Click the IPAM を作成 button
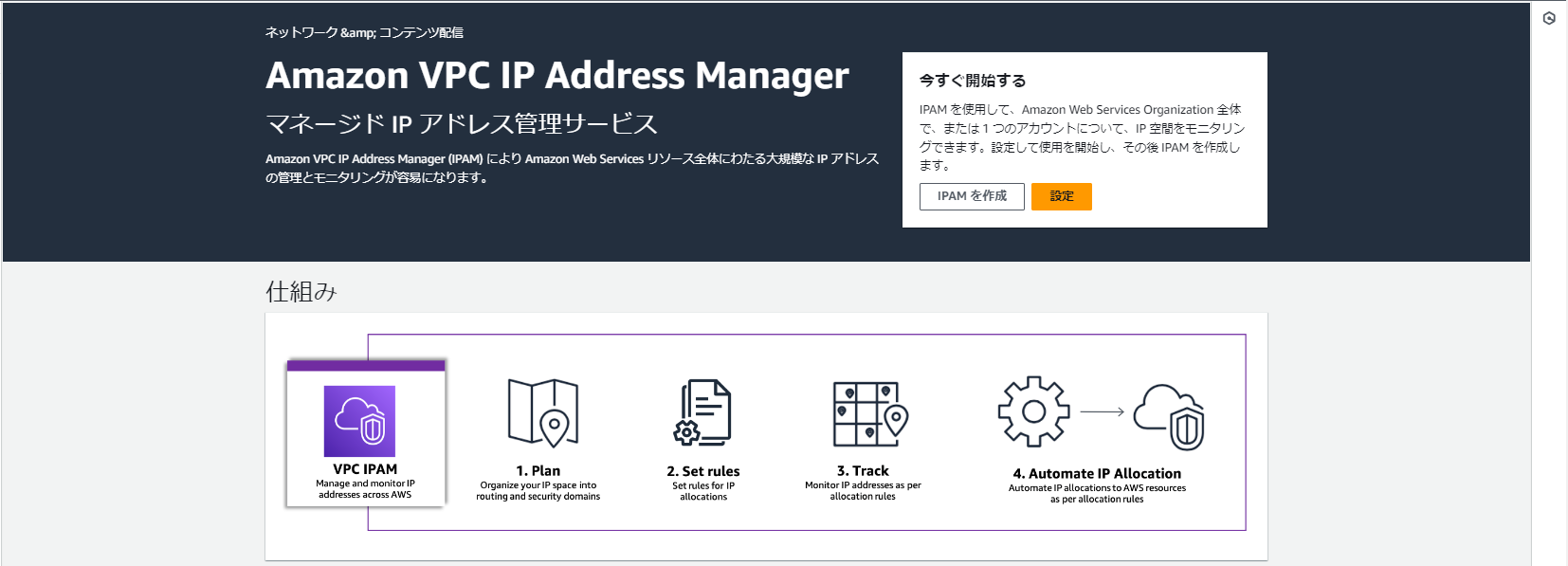 coord(972,196)
